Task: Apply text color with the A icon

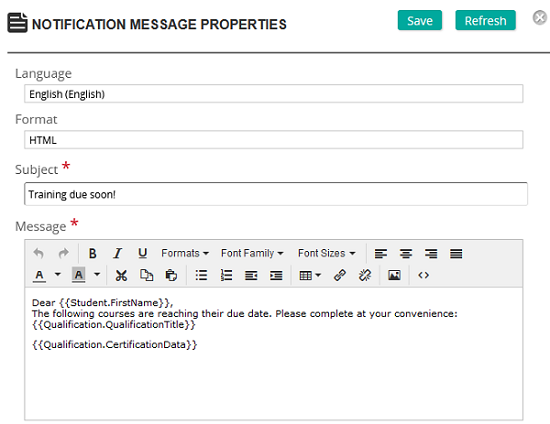Action: [39, 275]
